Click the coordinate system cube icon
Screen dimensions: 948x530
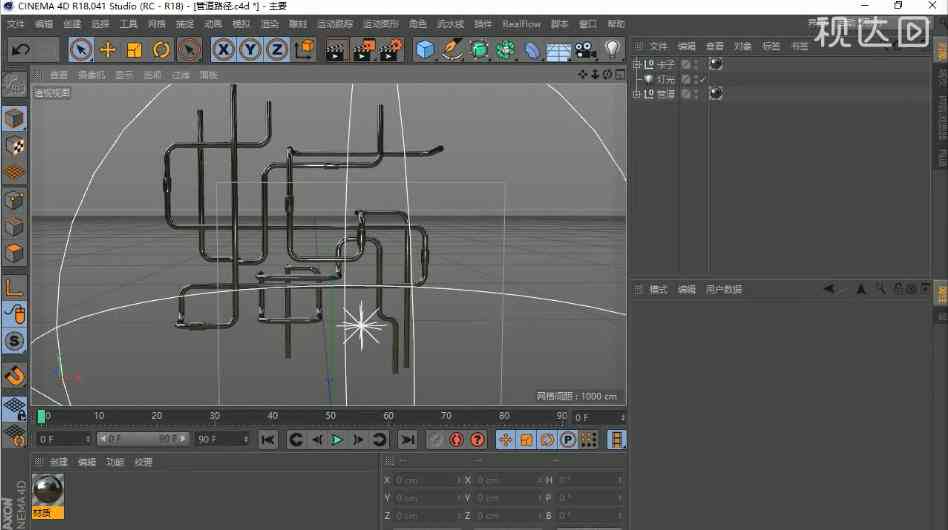pos(305,49)
